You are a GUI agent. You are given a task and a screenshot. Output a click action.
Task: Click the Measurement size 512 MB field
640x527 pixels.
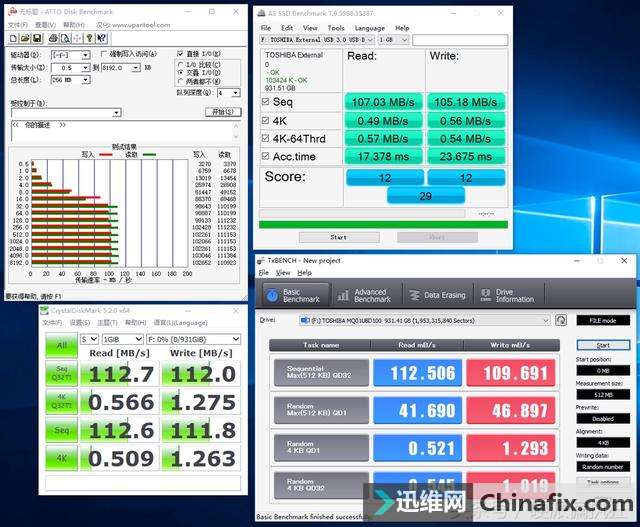pyautogui.click(x=603, y=395)
